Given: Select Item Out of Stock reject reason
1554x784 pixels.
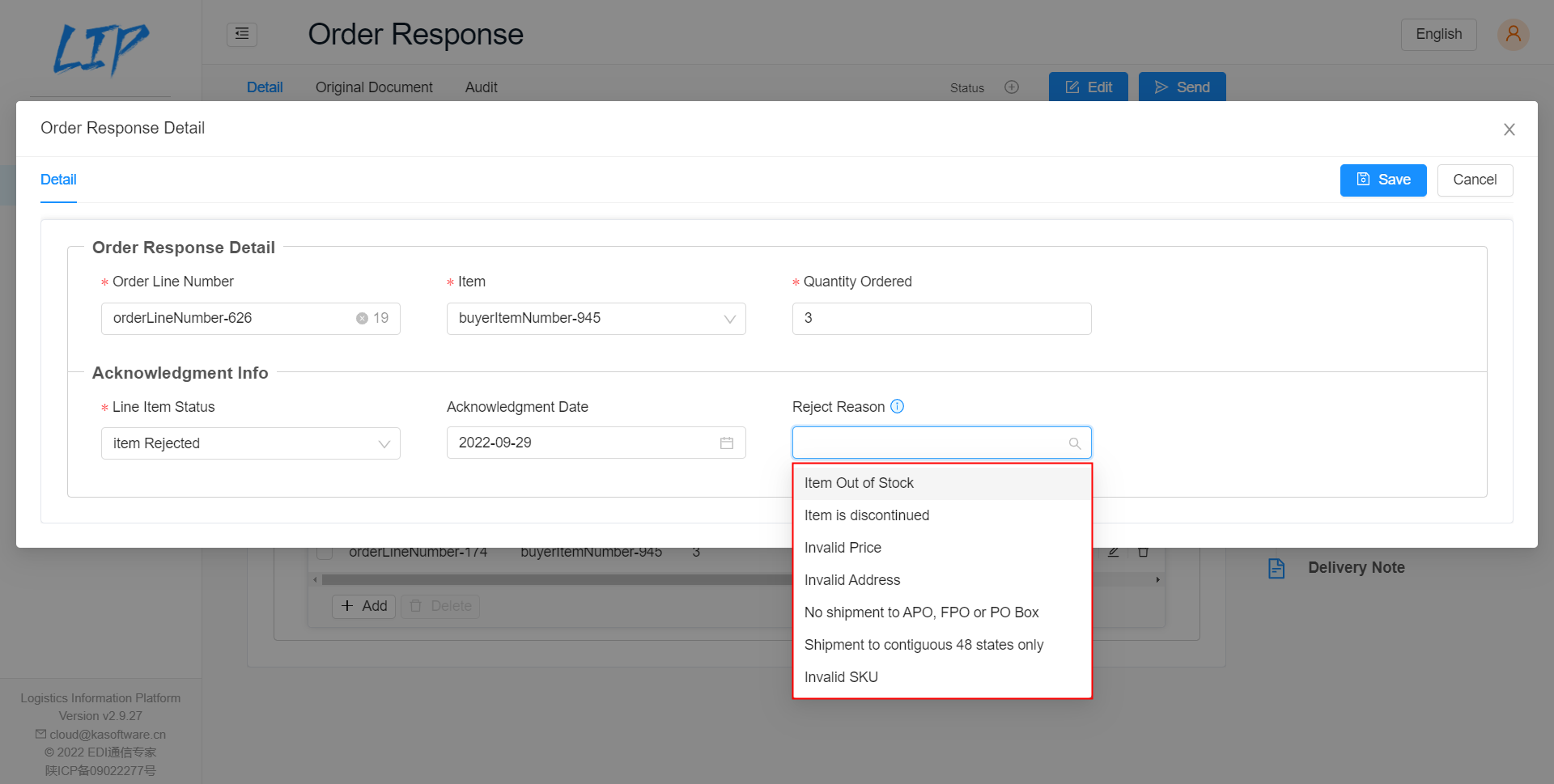Looking at the screenshot, I should [860, 482].
